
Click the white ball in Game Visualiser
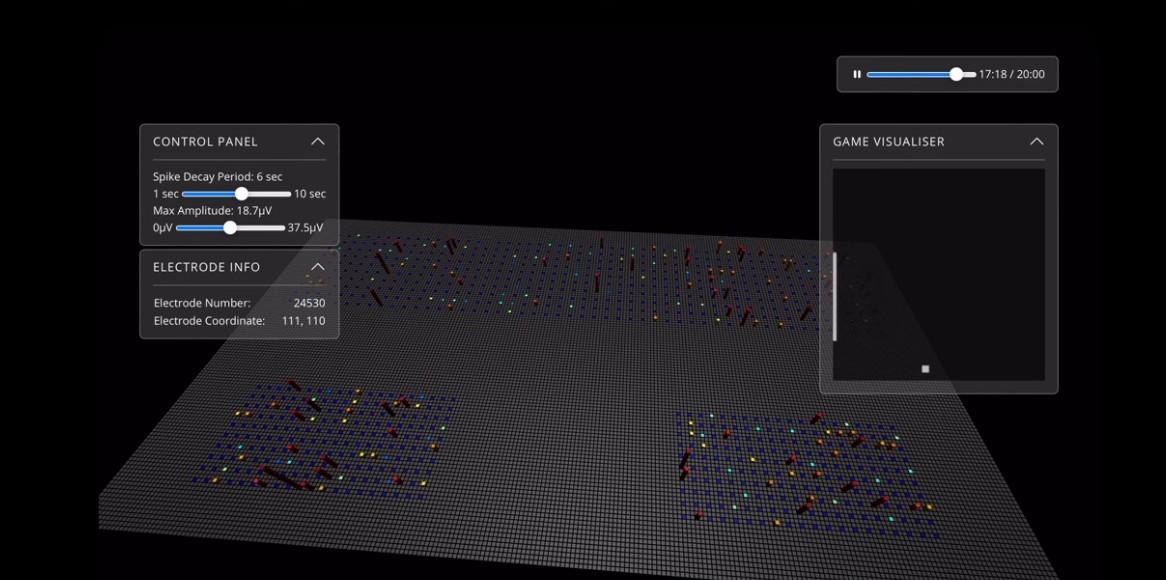pos(925,369)
